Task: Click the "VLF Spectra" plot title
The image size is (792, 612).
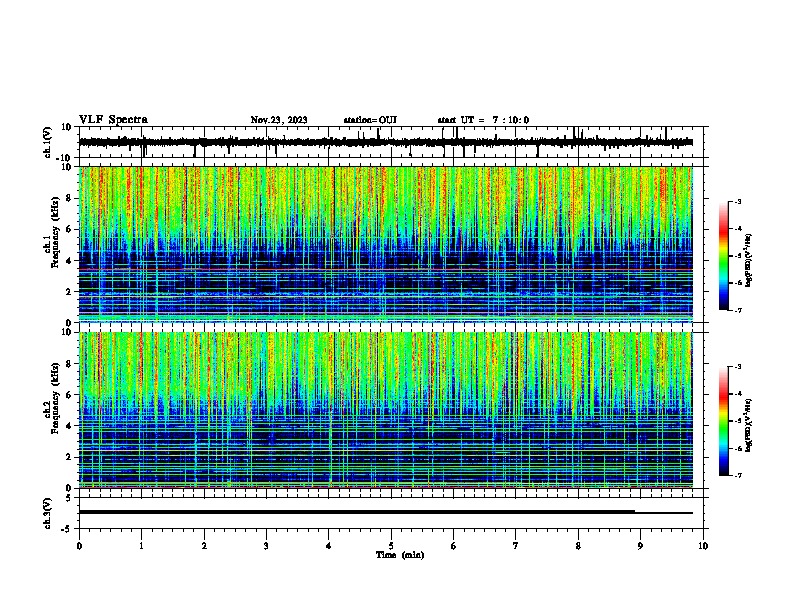Action: pyautogui.click(x=113, y=120)
